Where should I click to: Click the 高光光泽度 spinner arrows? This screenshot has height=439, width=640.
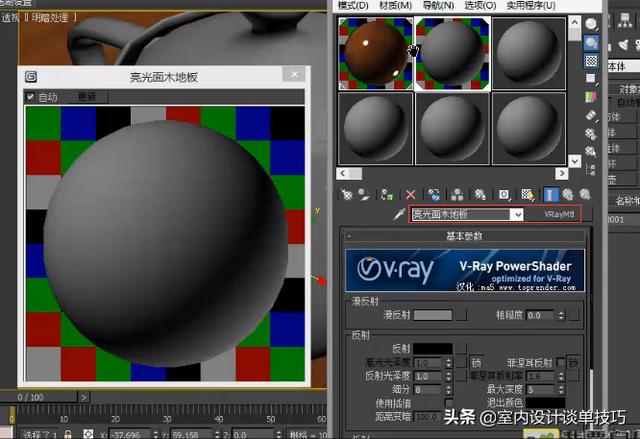pos(449,362)
